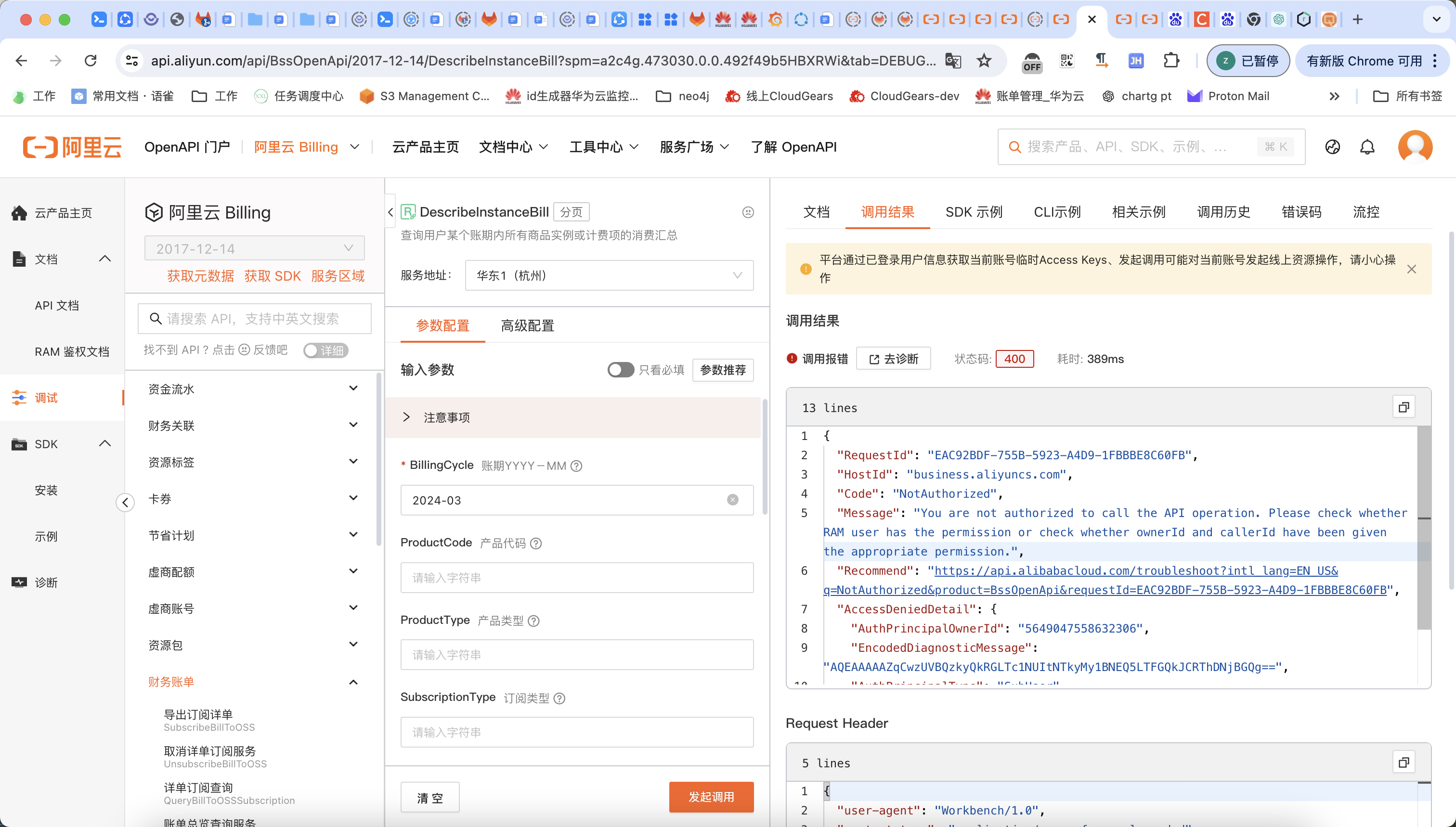Click the 获取元数据 link

[200, 275]
